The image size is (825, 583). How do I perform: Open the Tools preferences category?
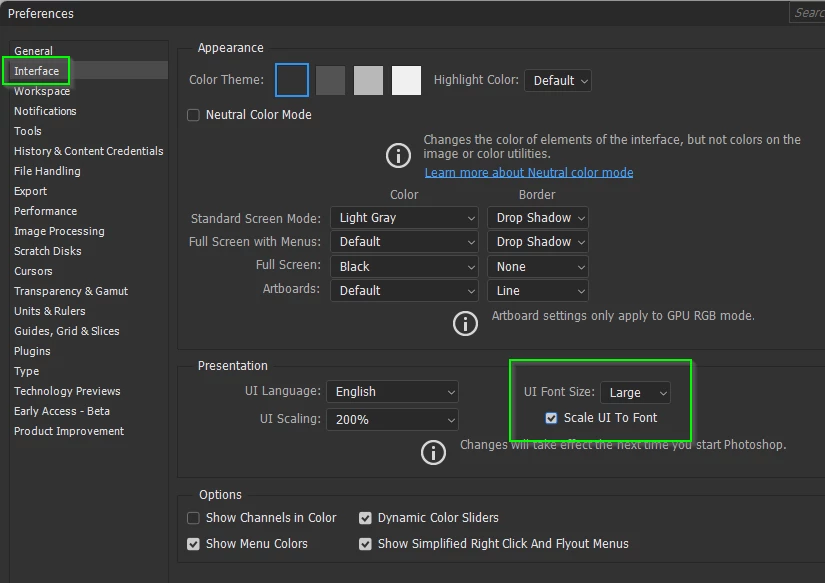pos(27,131)
